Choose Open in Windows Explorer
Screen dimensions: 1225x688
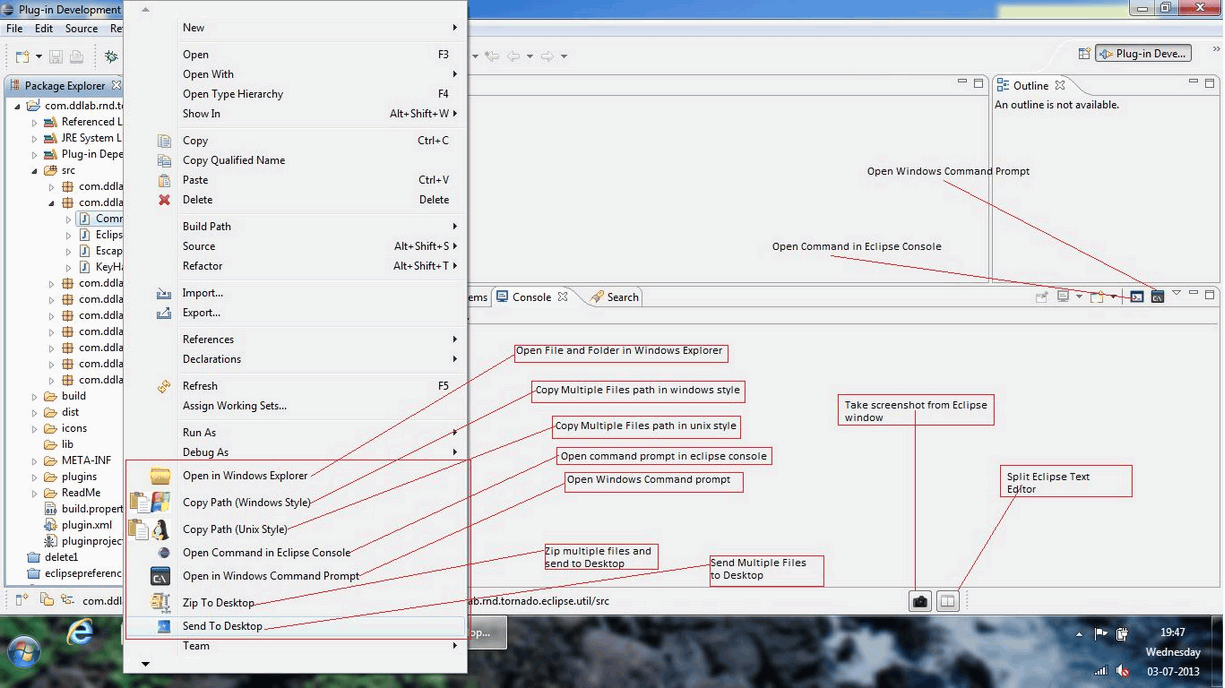point(296,476)
